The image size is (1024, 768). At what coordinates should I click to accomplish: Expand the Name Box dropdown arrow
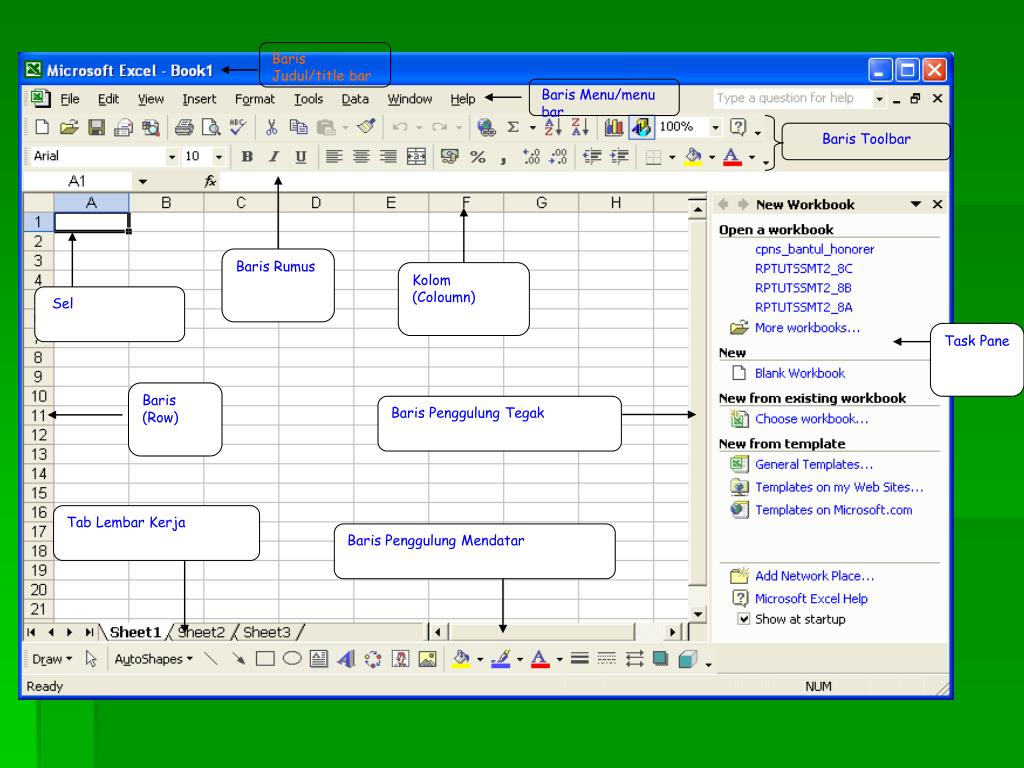point(142,182)
